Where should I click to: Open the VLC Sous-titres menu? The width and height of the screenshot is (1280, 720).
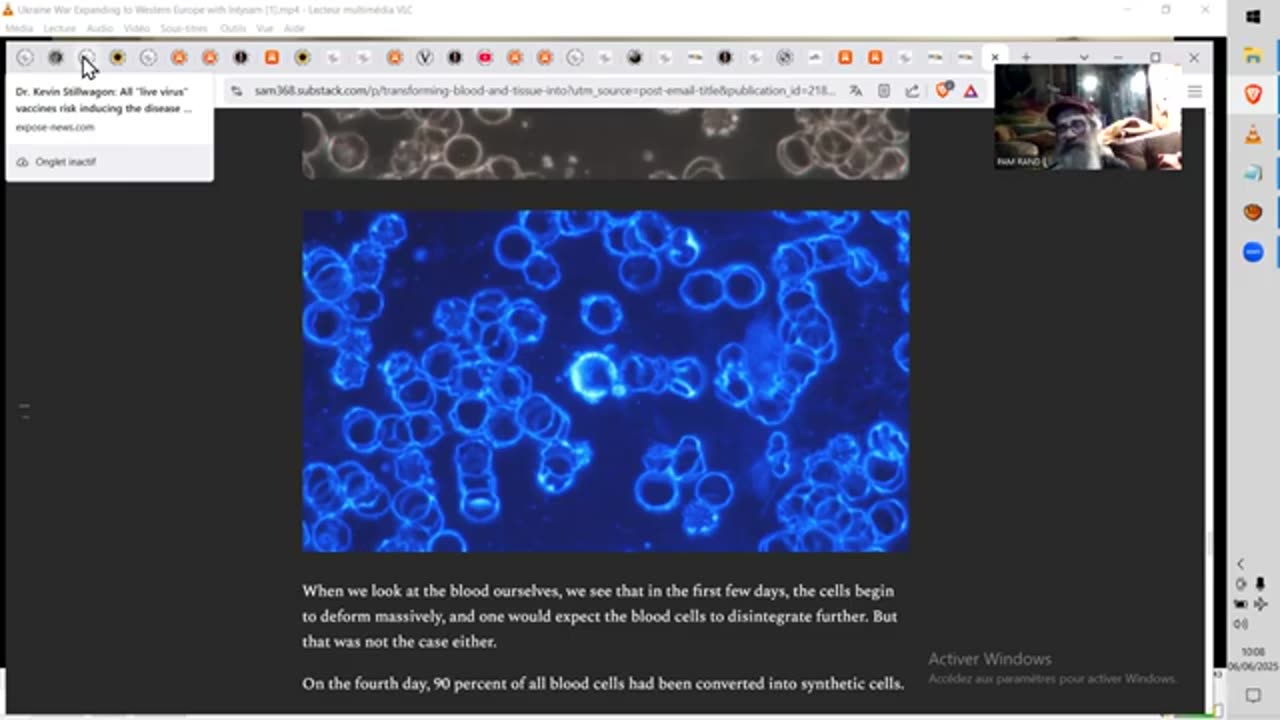[x=184, y=29]
